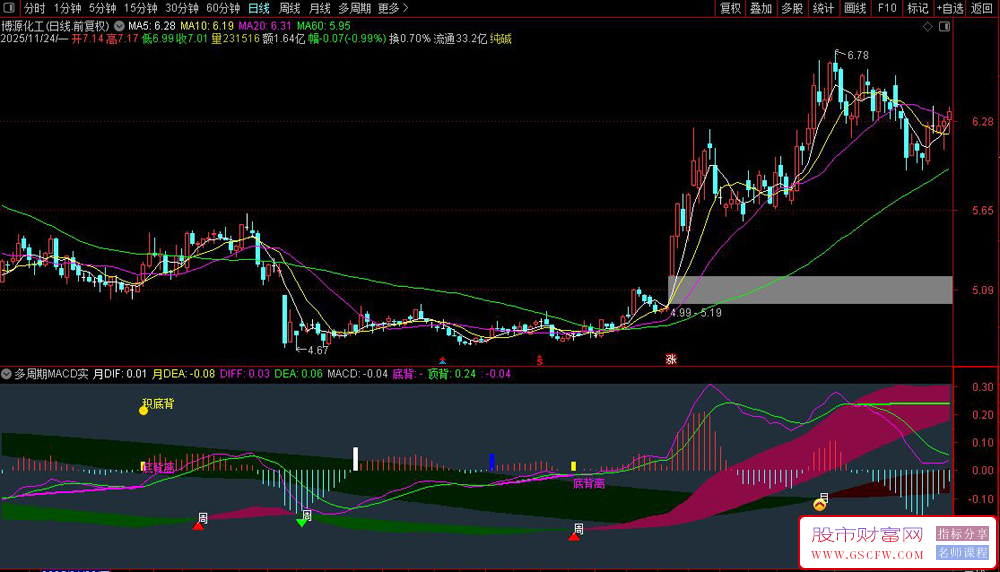Image resolution: width=1000 pixels, height=572 pixels.
Task: Click the MACD: -0.04 value
Action: pyautogui.click(x=357, y=374)
